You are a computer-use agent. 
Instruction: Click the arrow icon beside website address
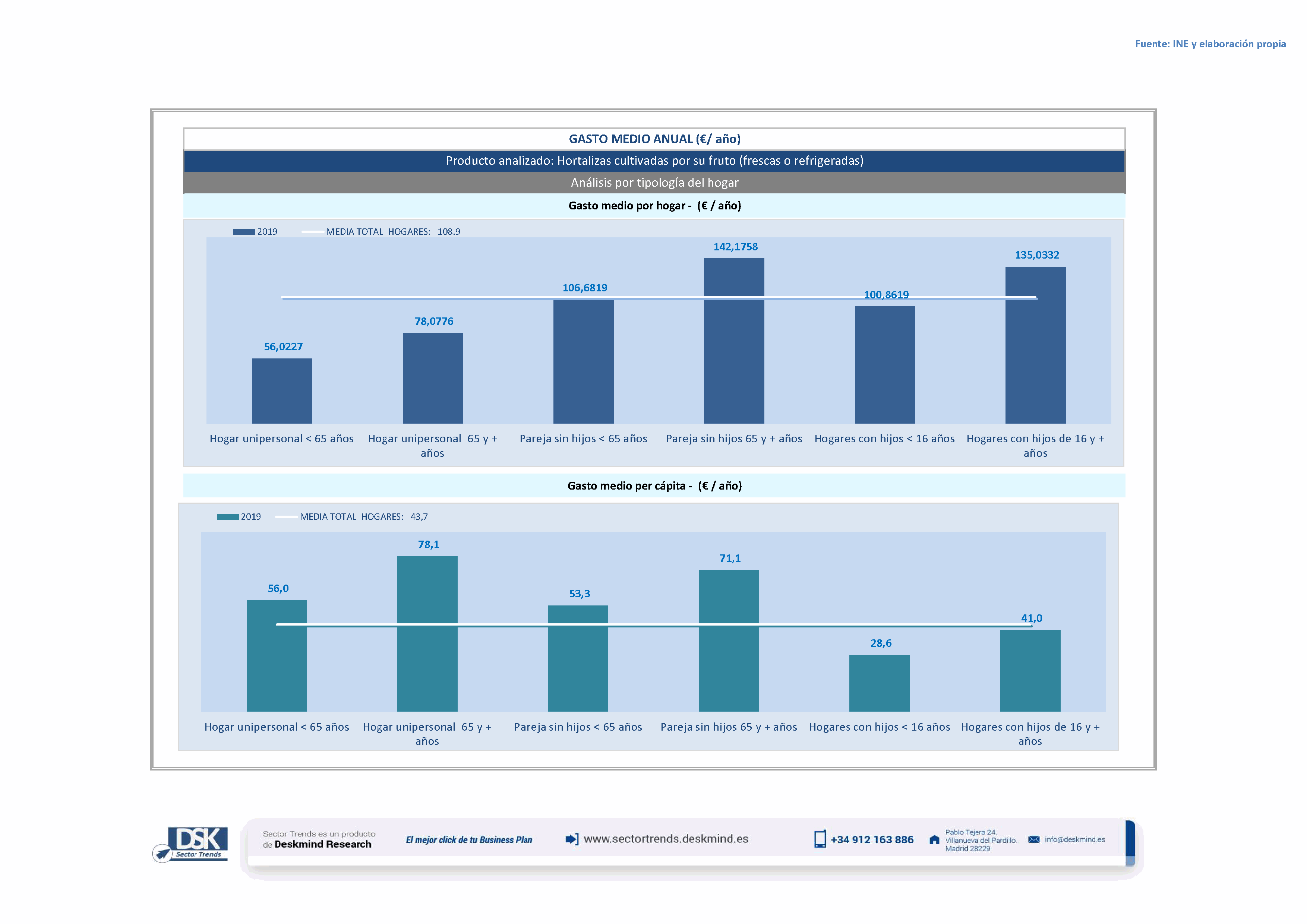(x=572, y=839)
